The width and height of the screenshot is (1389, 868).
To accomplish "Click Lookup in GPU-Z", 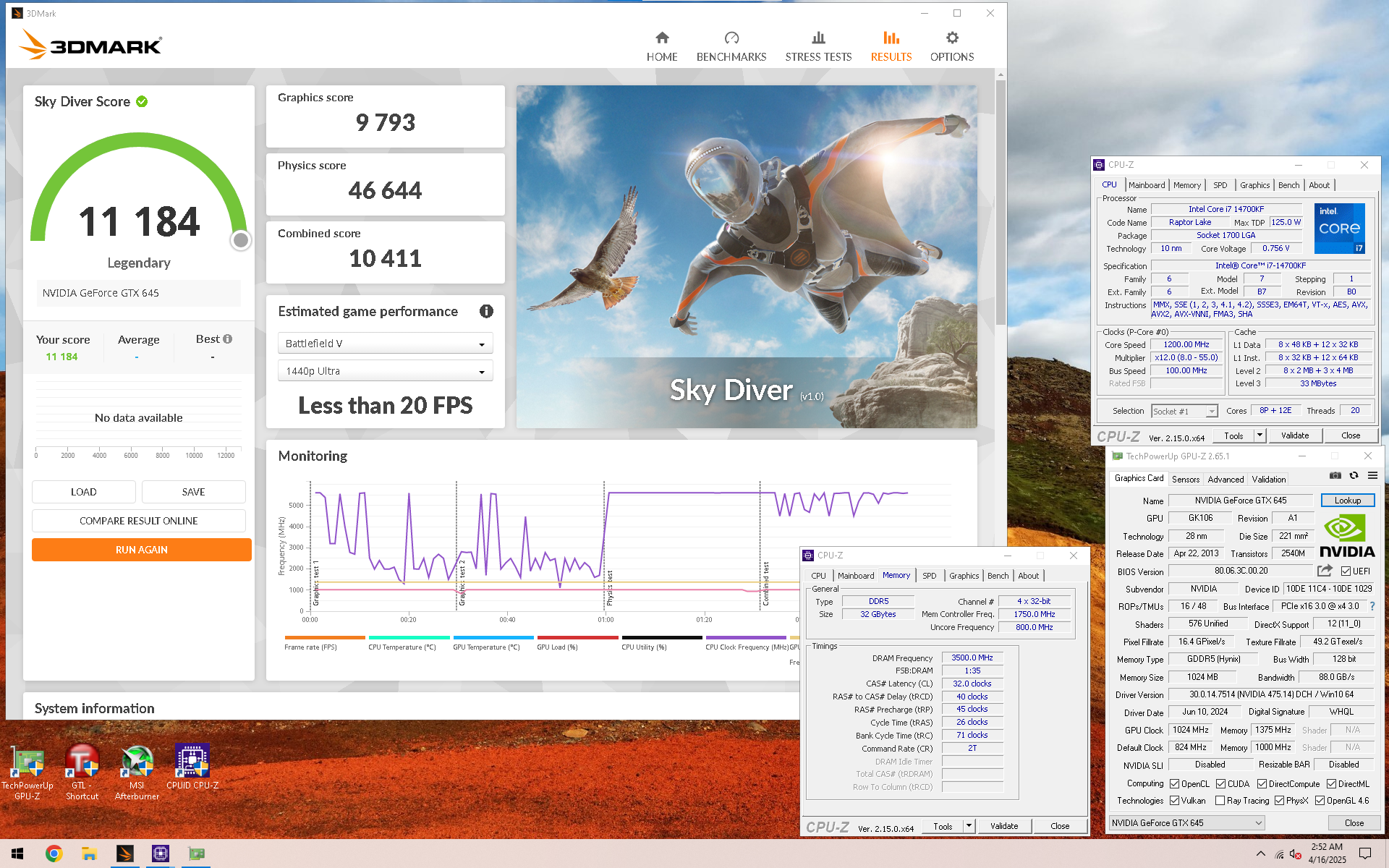I will point(1347,500).
